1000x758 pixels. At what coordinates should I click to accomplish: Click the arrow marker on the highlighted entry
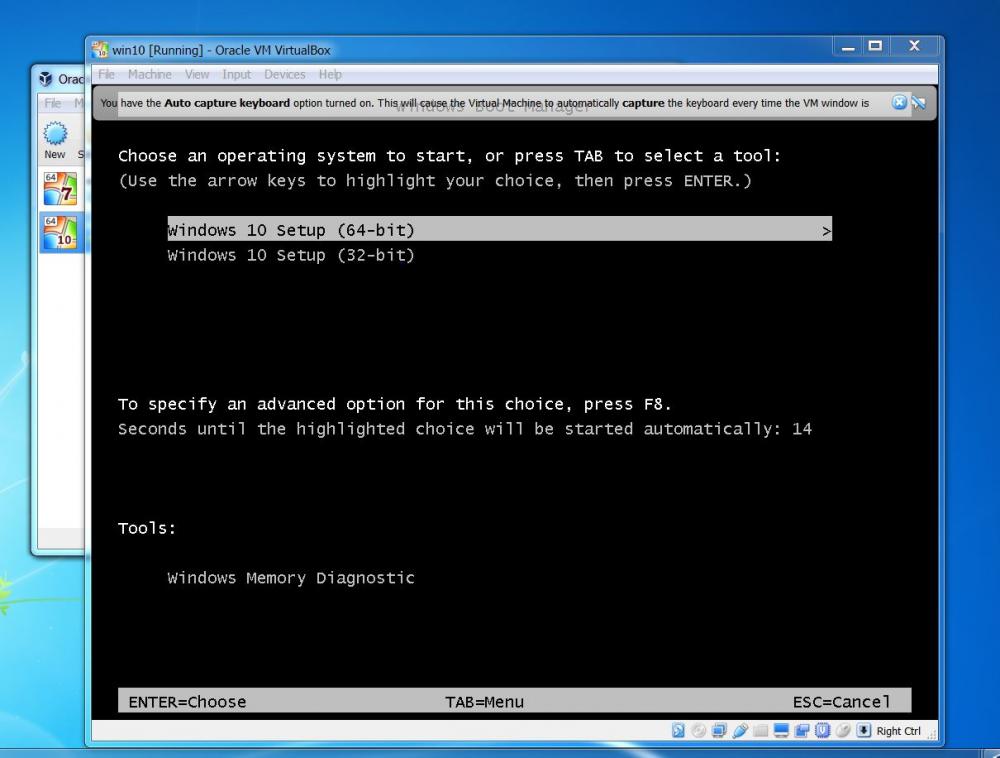pos(827,231)
